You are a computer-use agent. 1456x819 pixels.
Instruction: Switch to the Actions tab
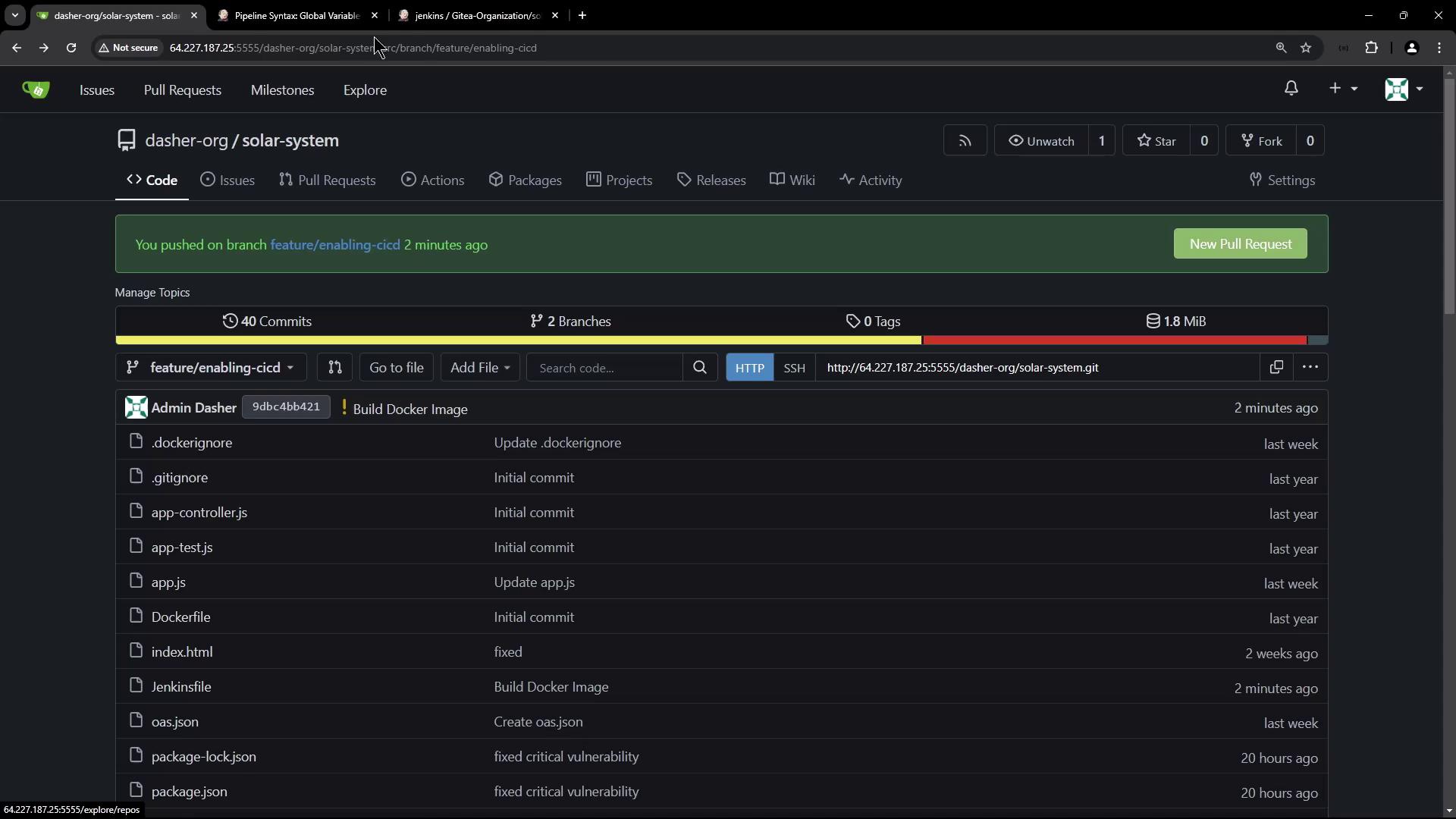point(432,180)
